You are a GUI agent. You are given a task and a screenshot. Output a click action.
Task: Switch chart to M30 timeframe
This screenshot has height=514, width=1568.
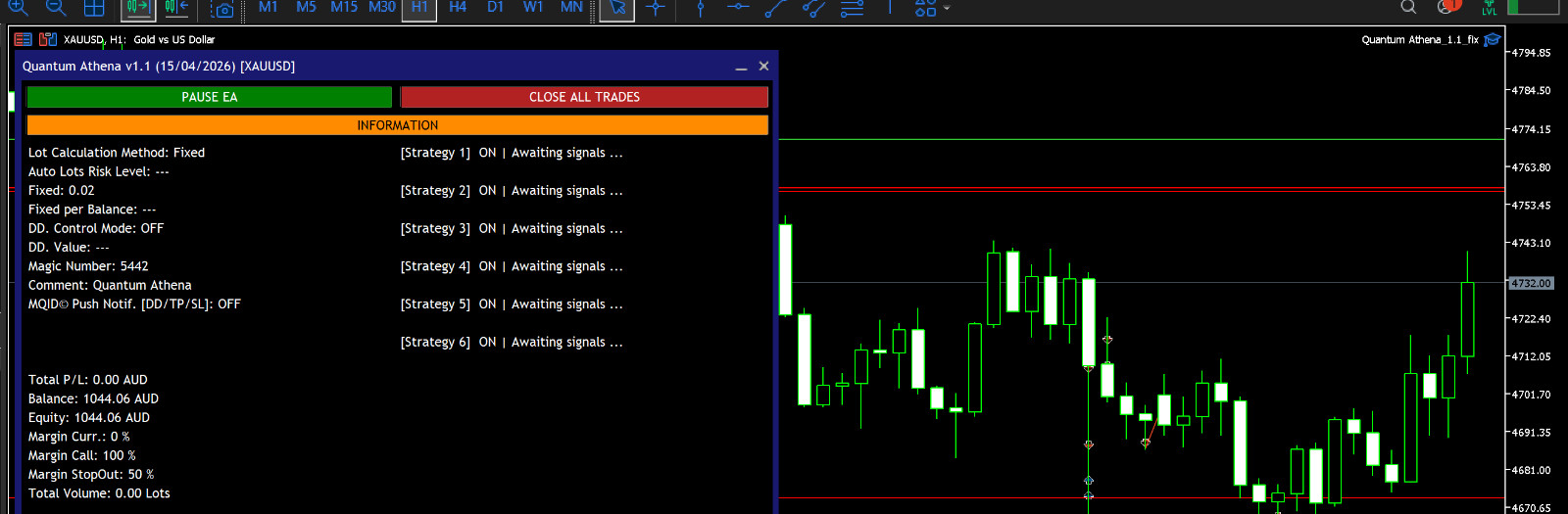click(x=382, y=7)
